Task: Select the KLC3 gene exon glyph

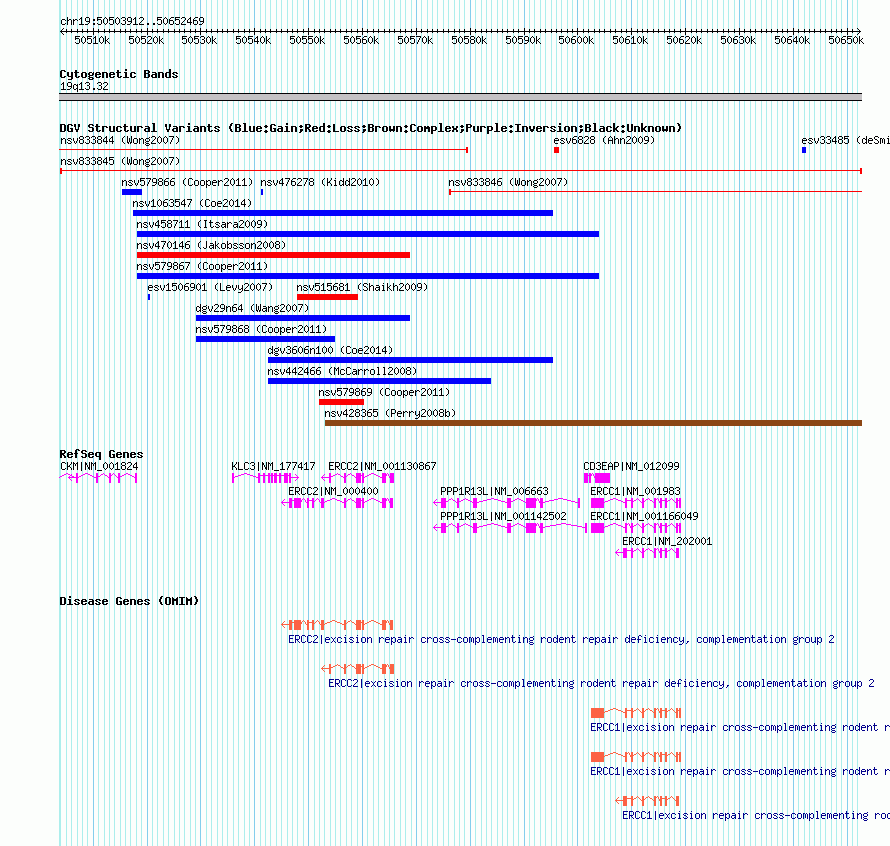Action: tap(265, 478)
